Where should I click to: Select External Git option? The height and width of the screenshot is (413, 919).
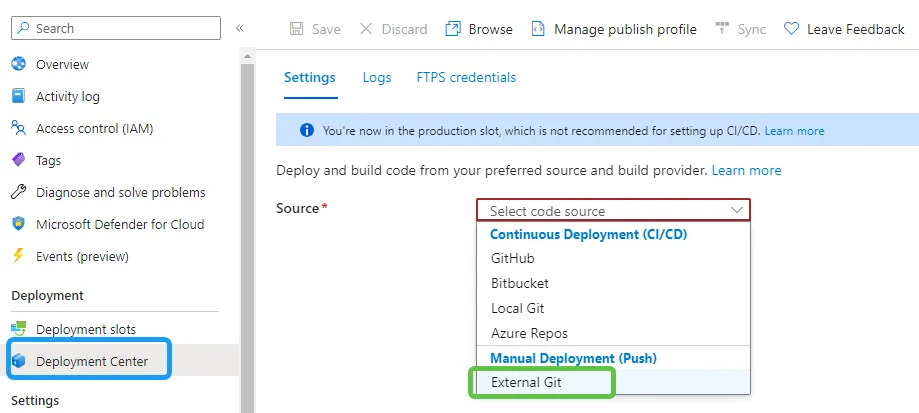pyautogui.click(x=526, y=383)
